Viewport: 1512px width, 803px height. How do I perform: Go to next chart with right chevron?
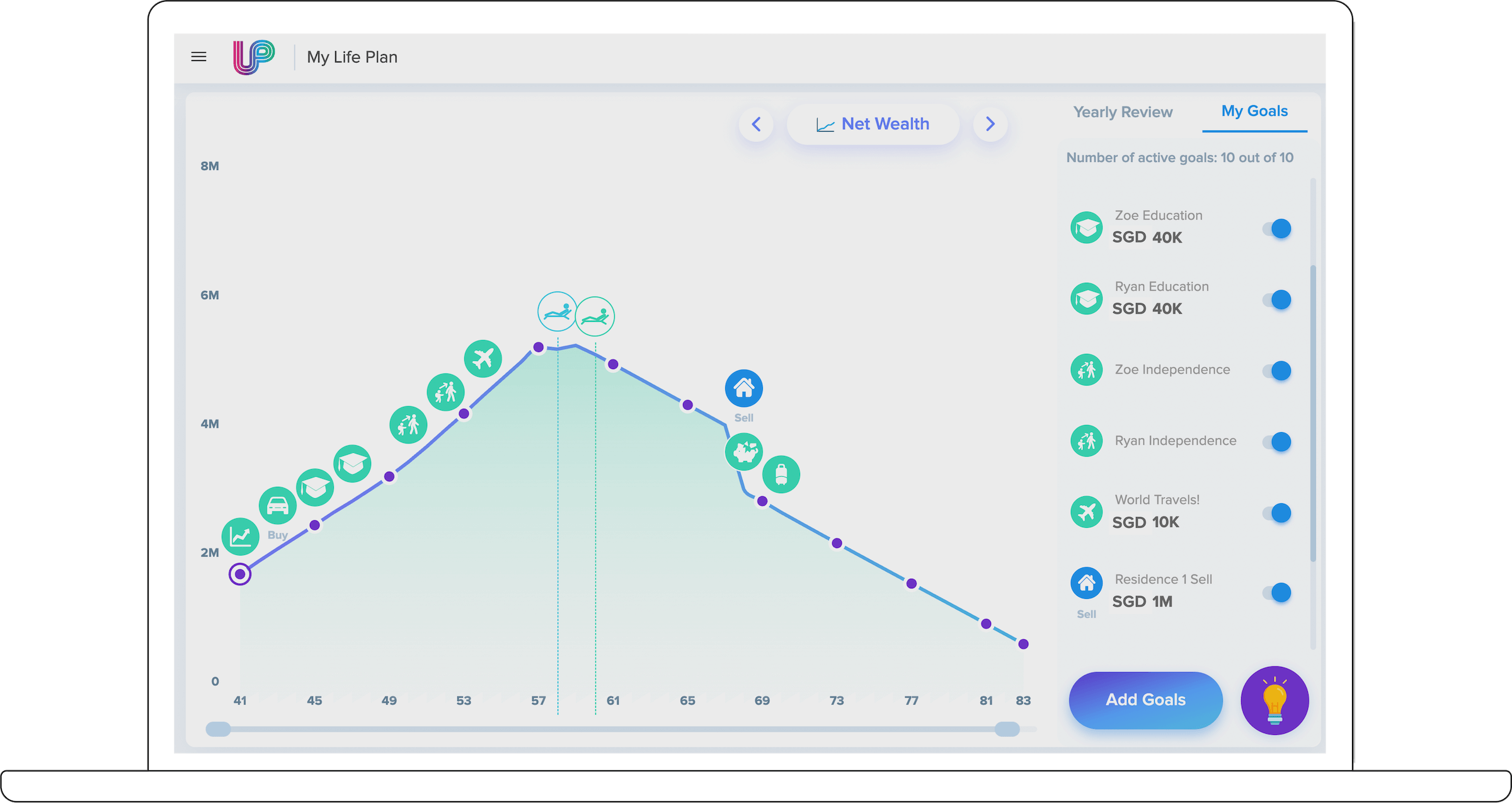(x=990, y=125)
